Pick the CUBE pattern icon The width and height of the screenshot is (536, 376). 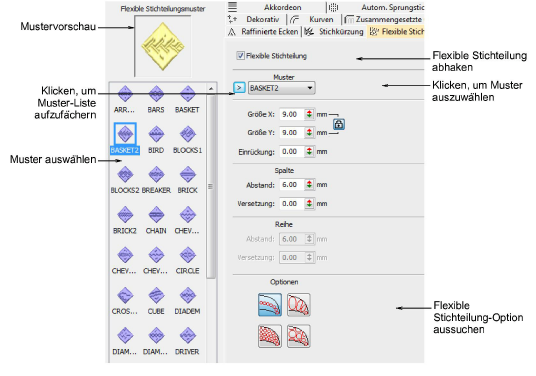coord(156,295)
